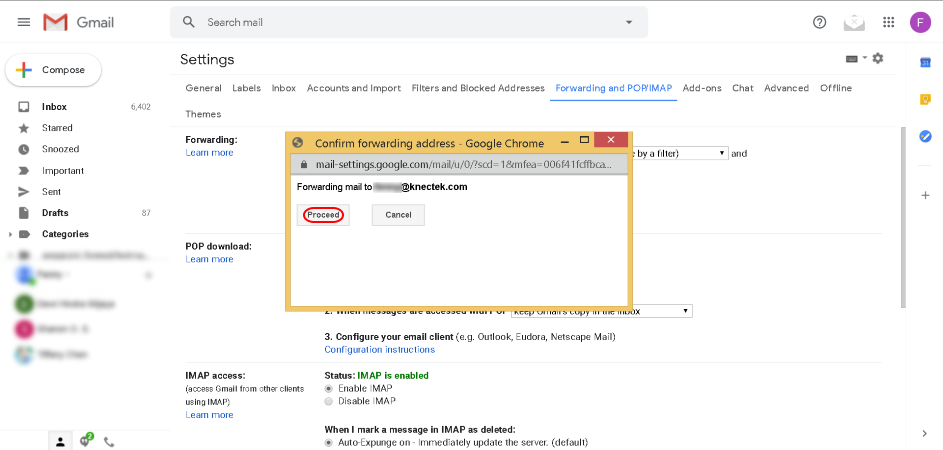943x450 pixels.
Task: Open the main menu hamburger icon
Action: (x=24, y=22)
